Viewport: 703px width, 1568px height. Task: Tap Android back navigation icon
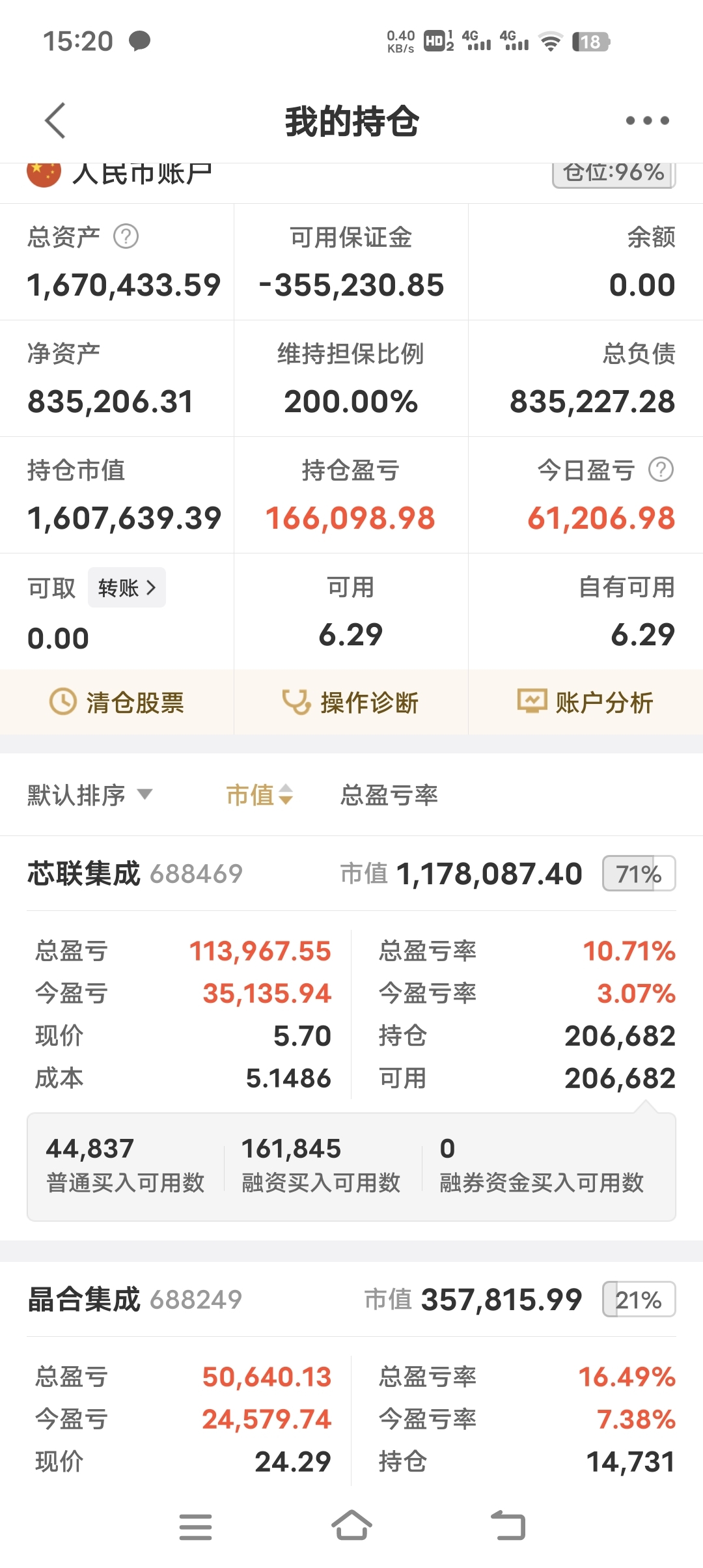point(508,1526)
